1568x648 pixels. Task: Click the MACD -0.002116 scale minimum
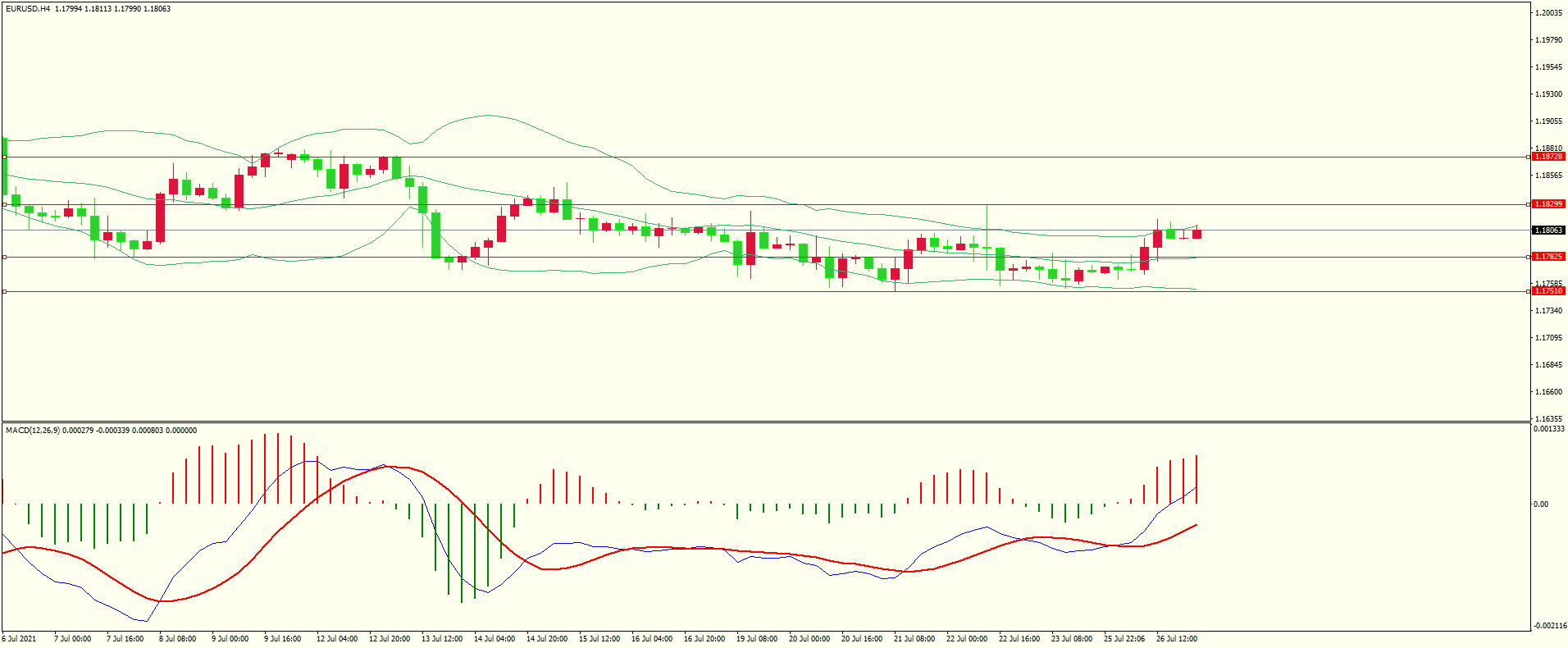[x=1548, y=626]
